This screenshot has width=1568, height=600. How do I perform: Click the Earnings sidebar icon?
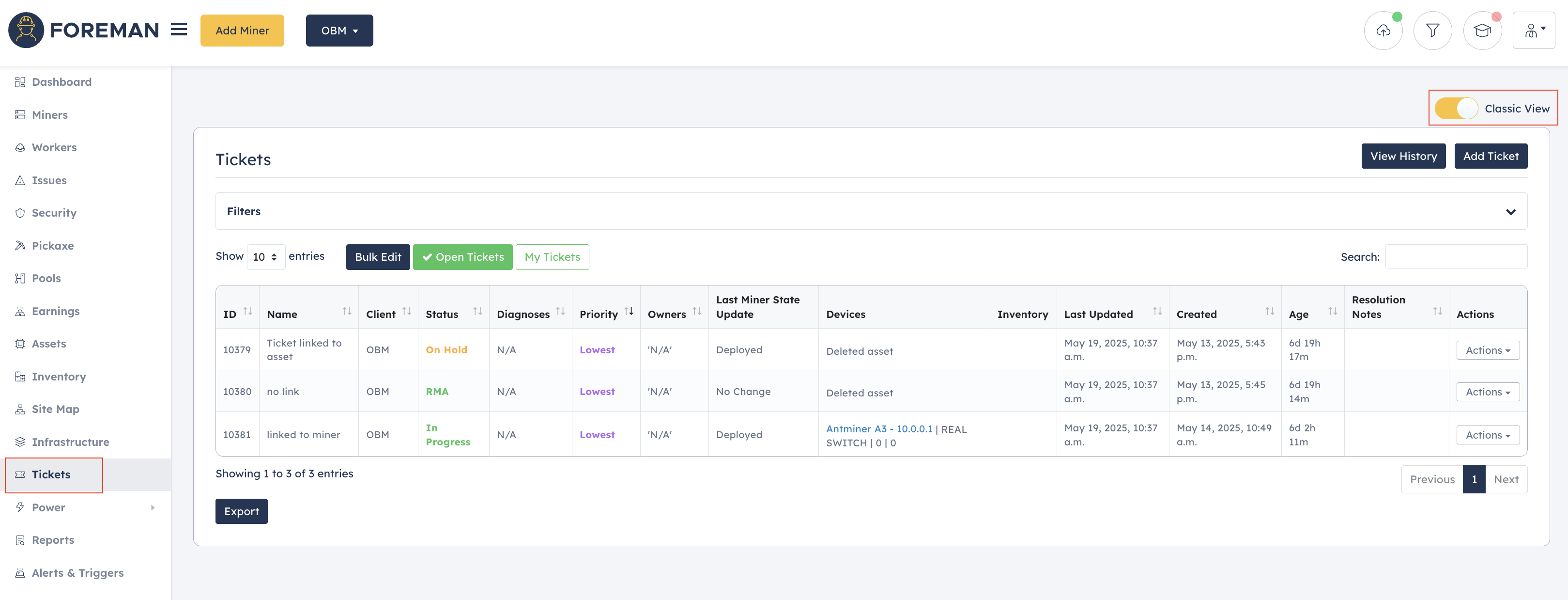pyautogui.click(x=20, y=311)
